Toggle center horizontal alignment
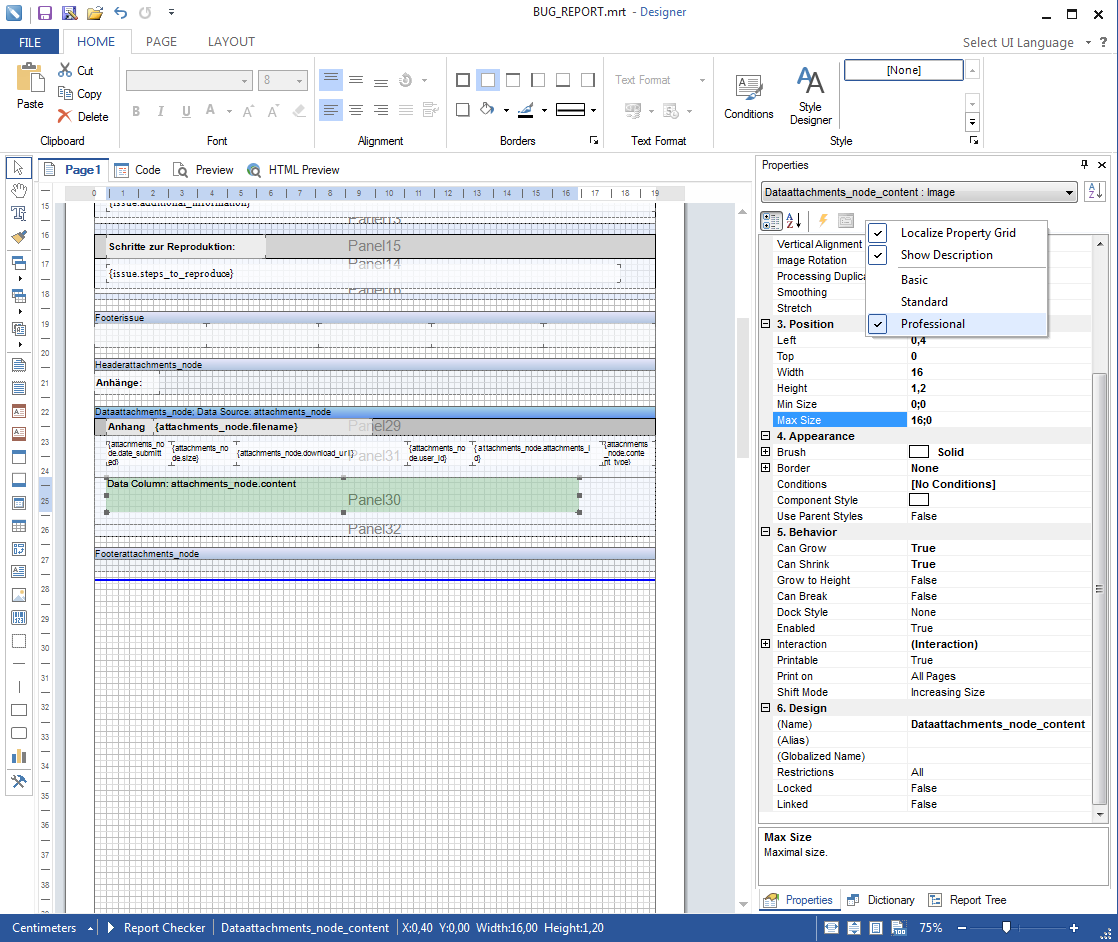 (x=356, y=109)
